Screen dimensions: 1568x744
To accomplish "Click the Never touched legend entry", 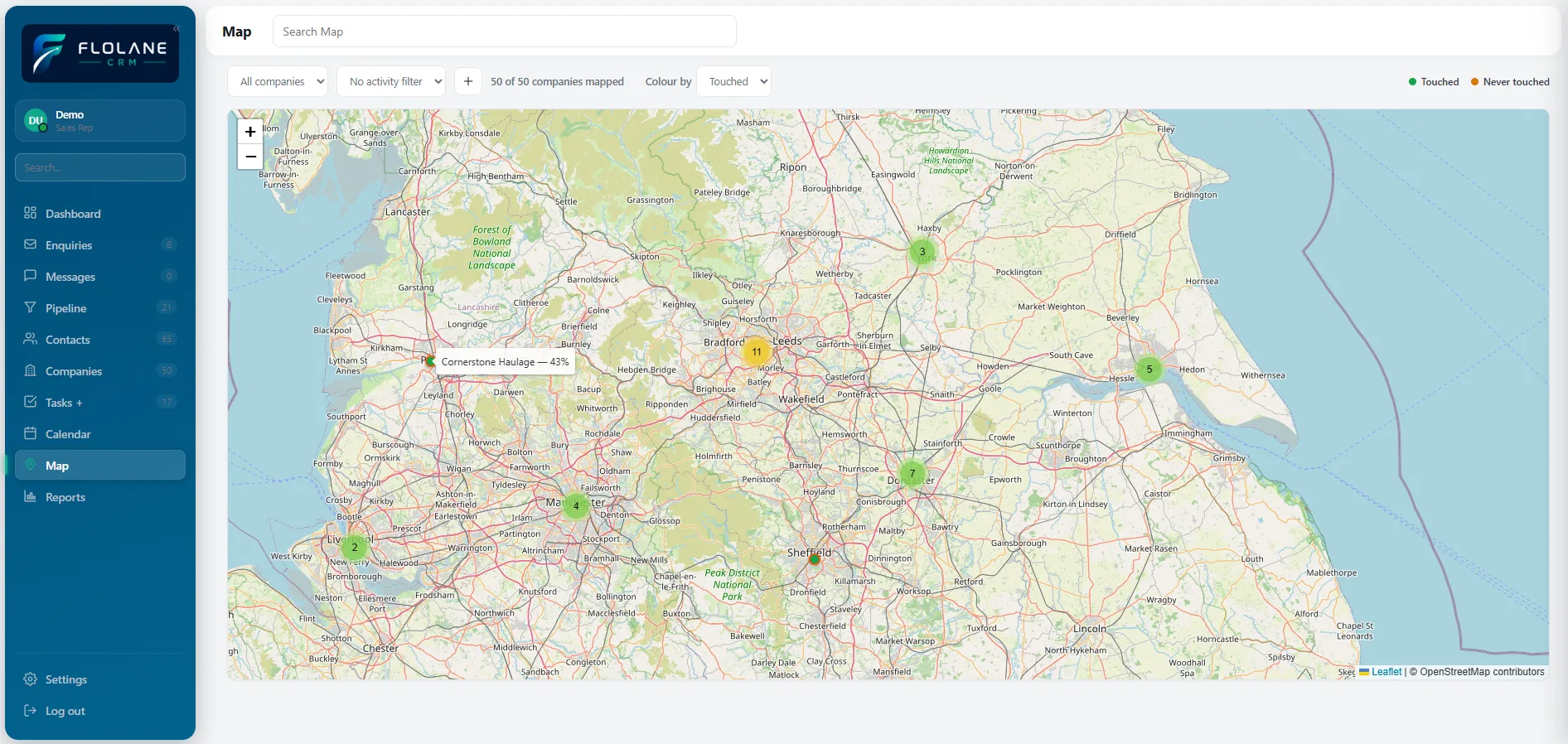I will (1510, 82).
